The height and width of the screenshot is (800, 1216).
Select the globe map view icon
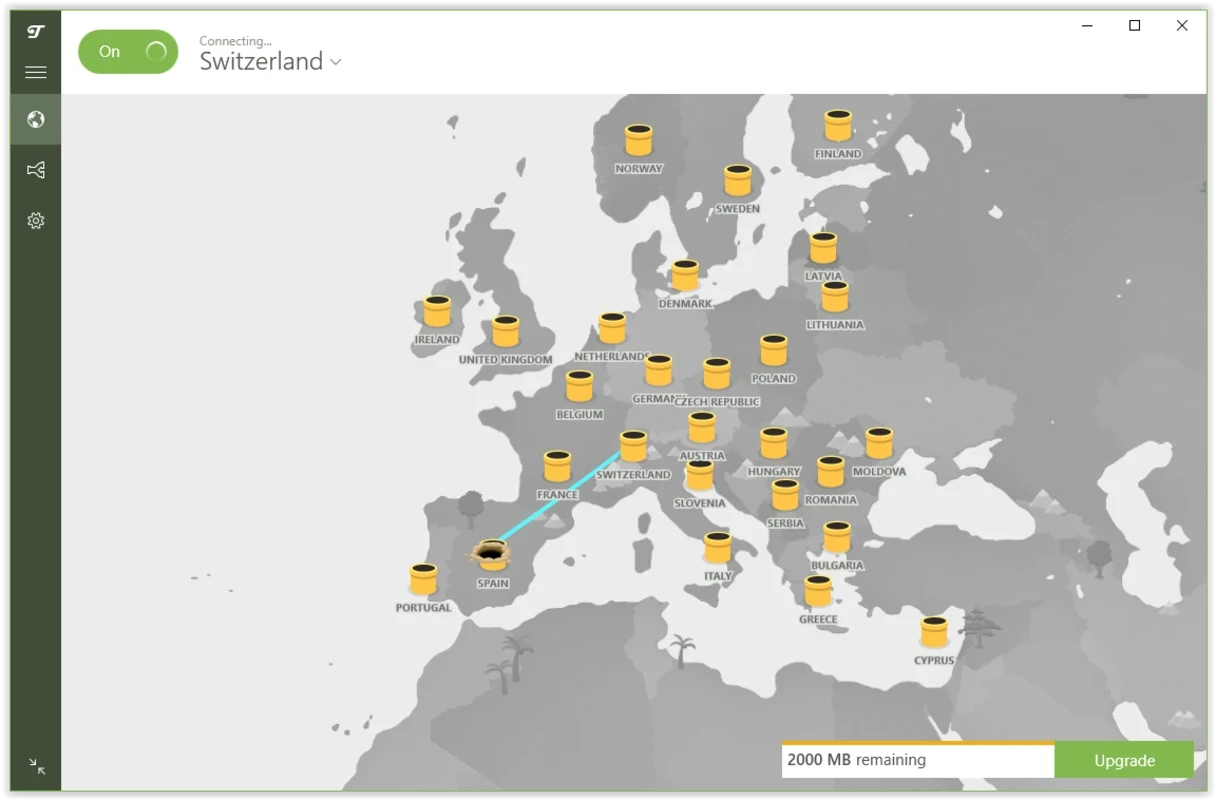click(x=36, y=120)
